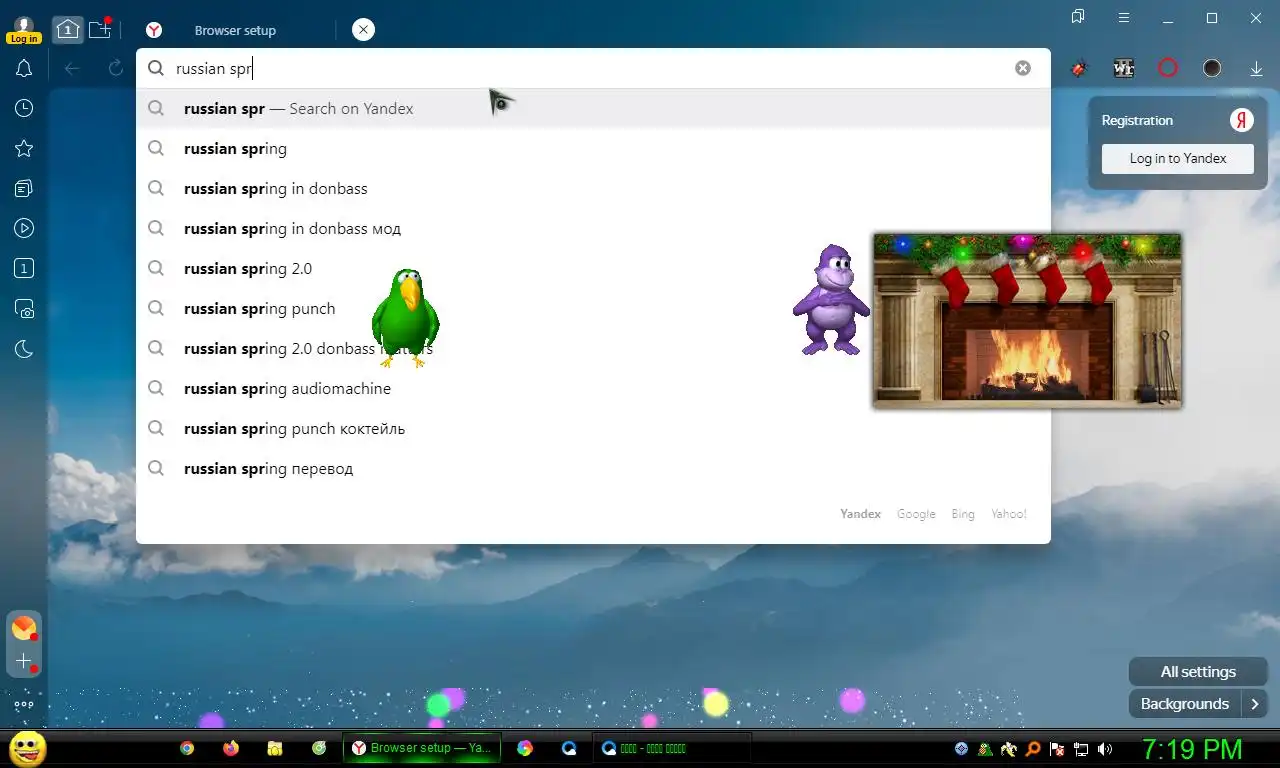Viewport: 1280px width, 768px height.
Task: Expand the Backgrounds arrow chevron
Action: point(1255,704)
